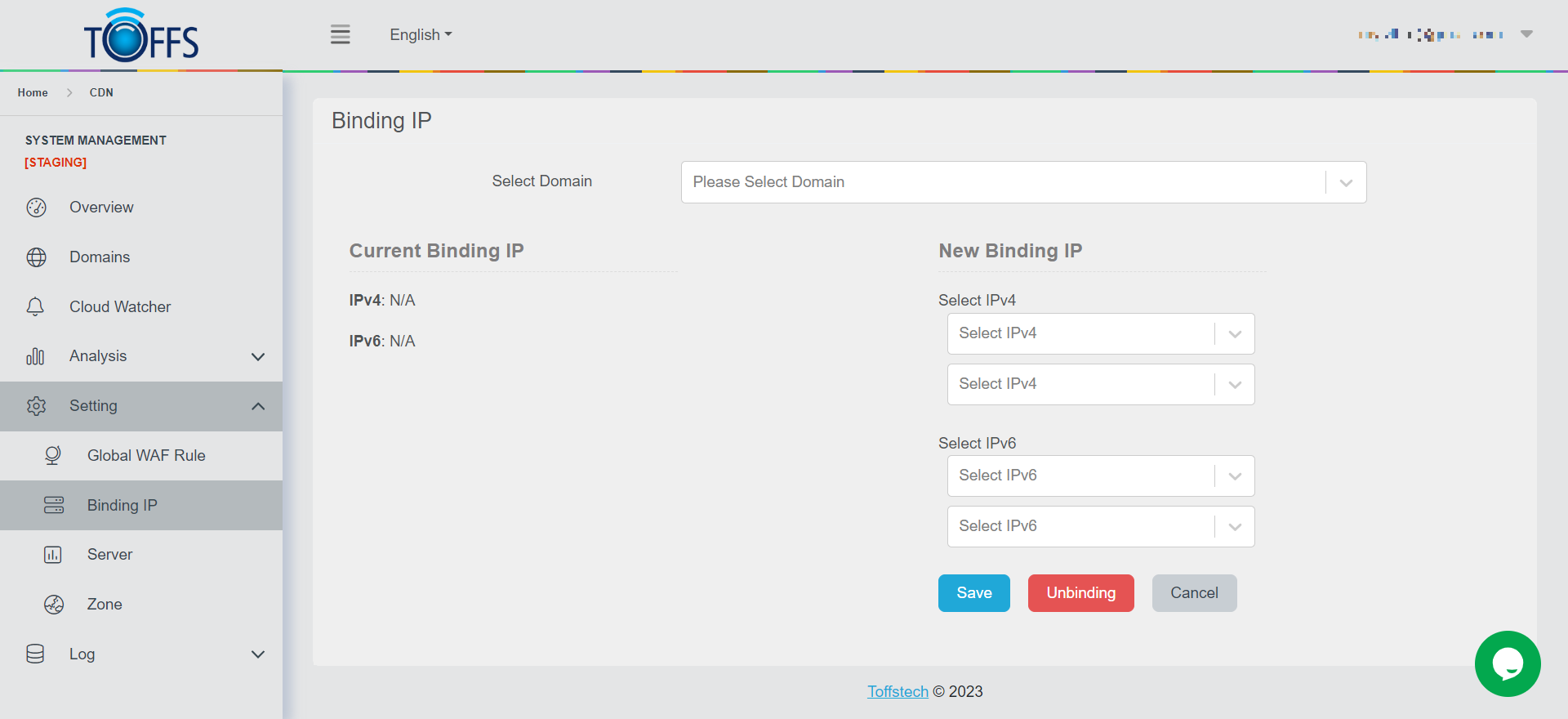Open the Please Select Domain dropdown
The image size is (1568, 719).
point(1022,182)
